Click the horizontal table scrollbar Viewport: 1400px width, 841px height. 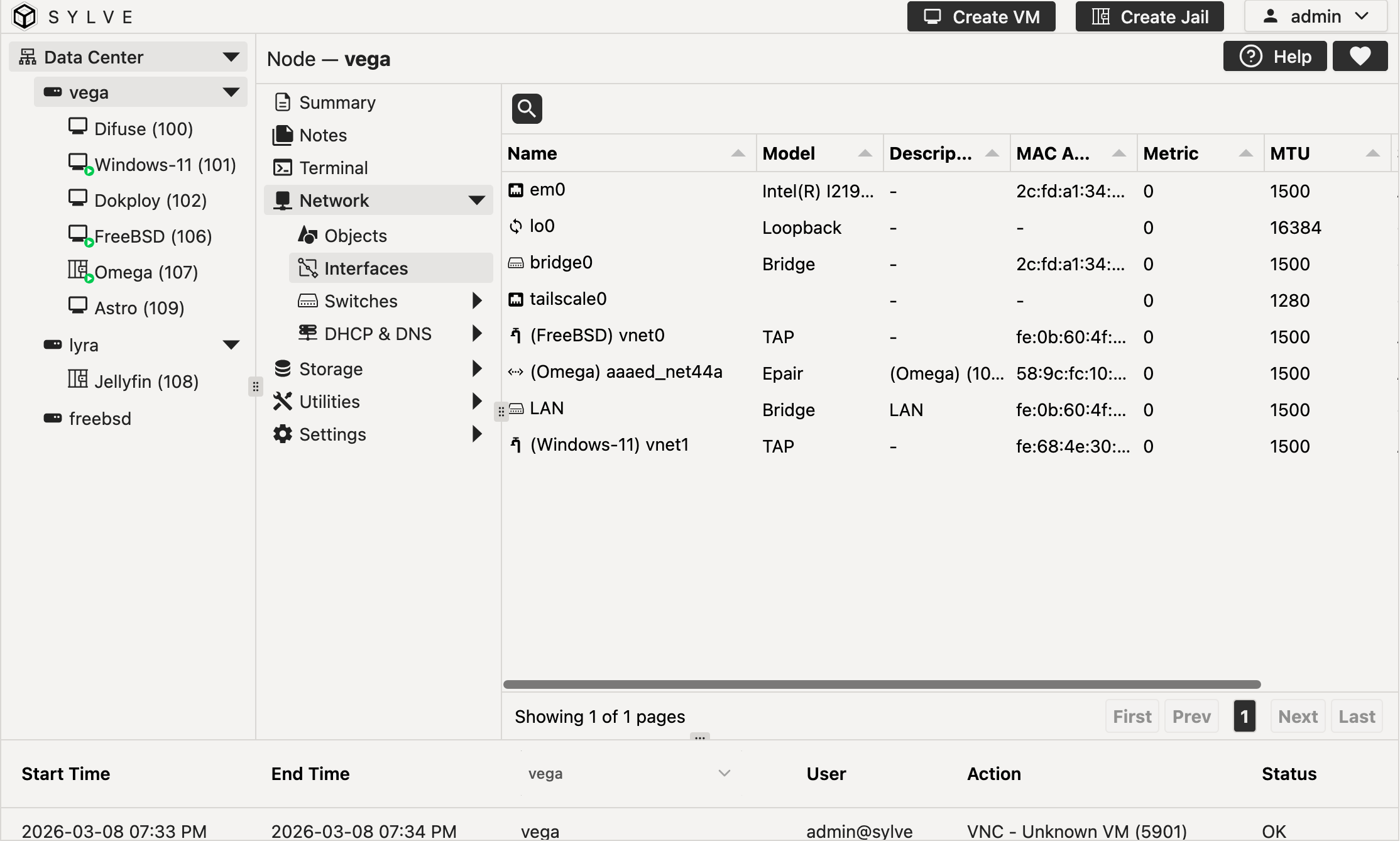[x=882, y=684]
